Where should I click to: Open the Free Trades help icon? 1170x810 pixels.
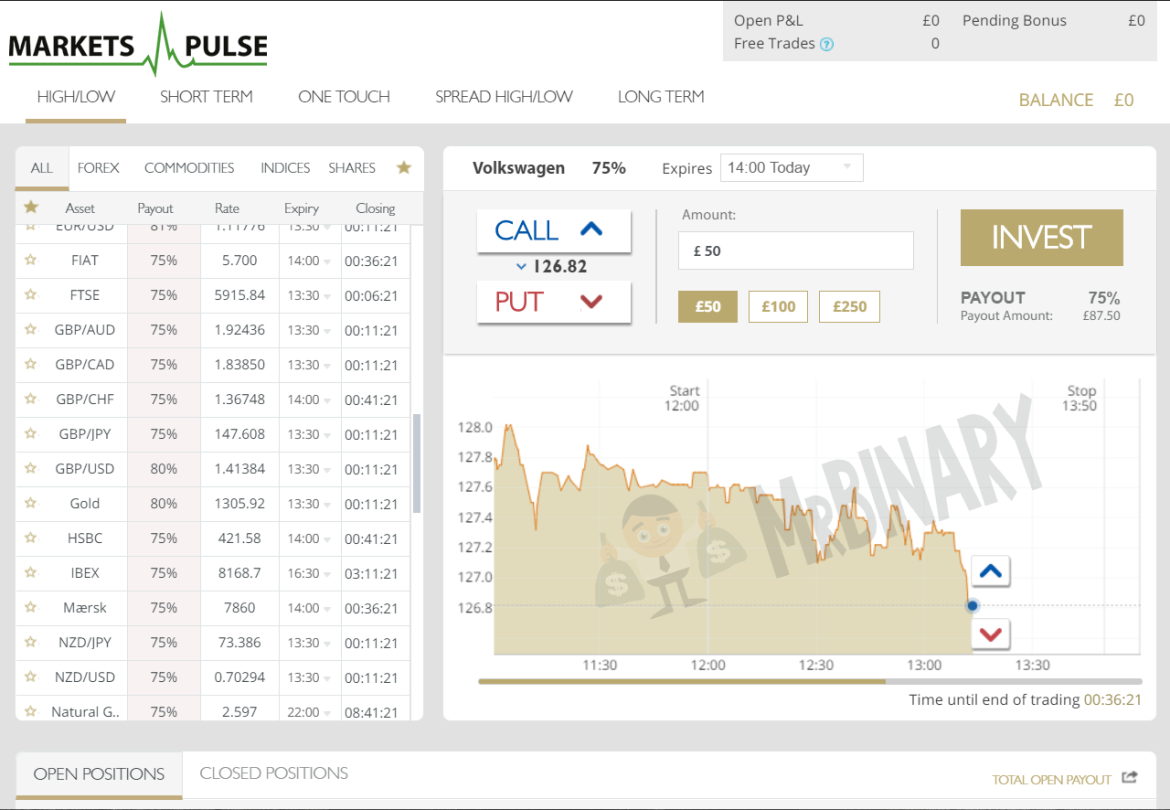tap(826, 44)
